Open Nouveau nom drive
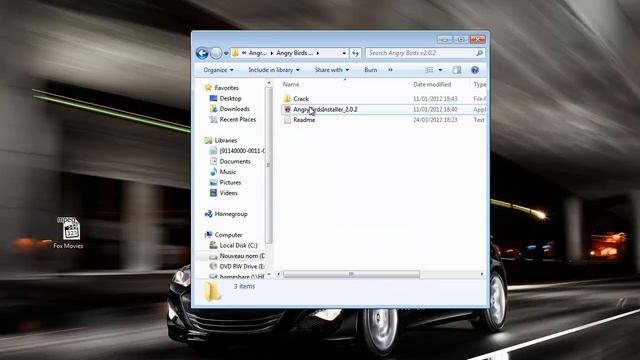Image resolution: width=640 pixels, height=360 pixels. pyautogui.click(x=242, y=256)
